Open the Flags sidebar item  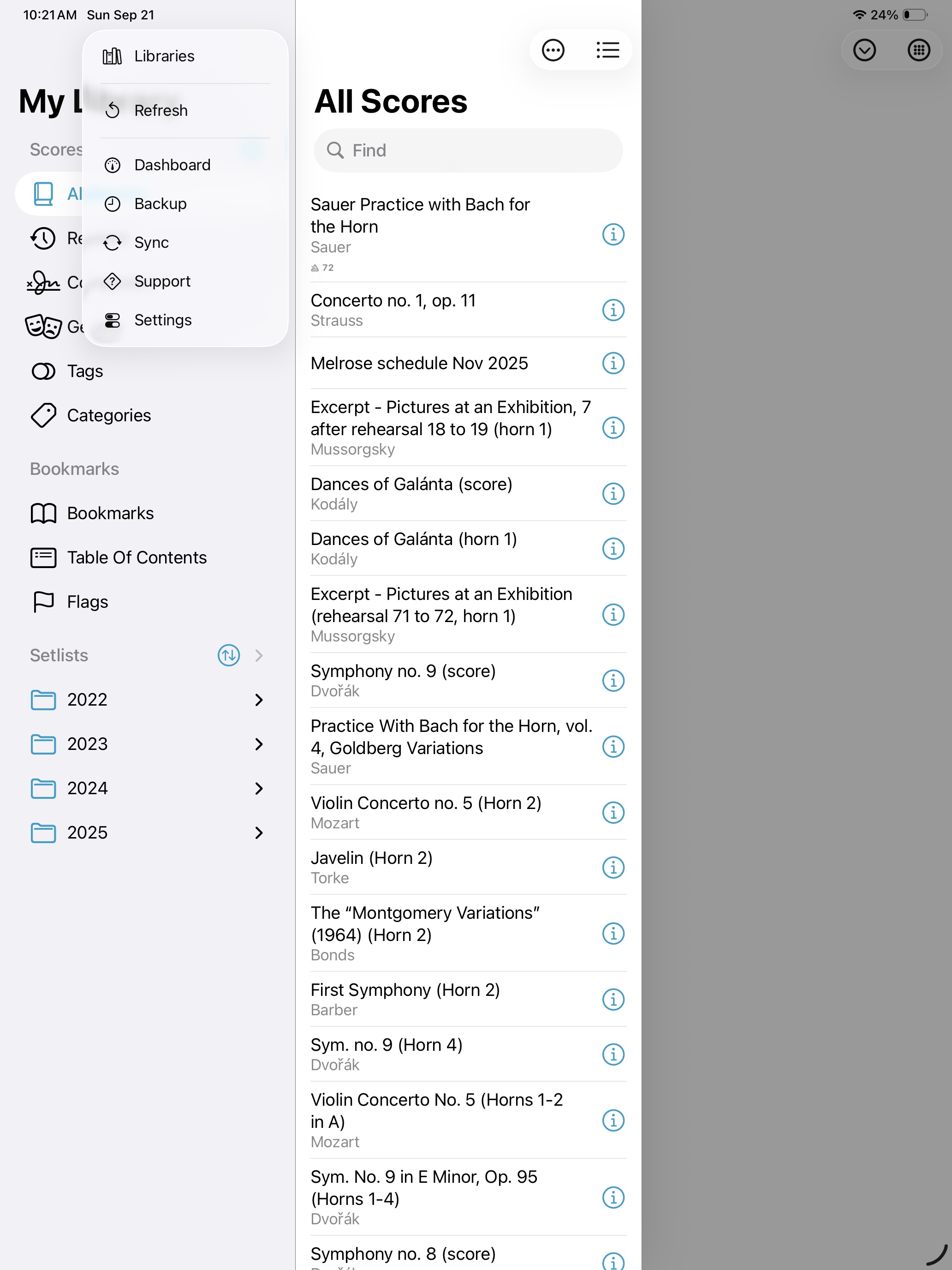(87, 602)
